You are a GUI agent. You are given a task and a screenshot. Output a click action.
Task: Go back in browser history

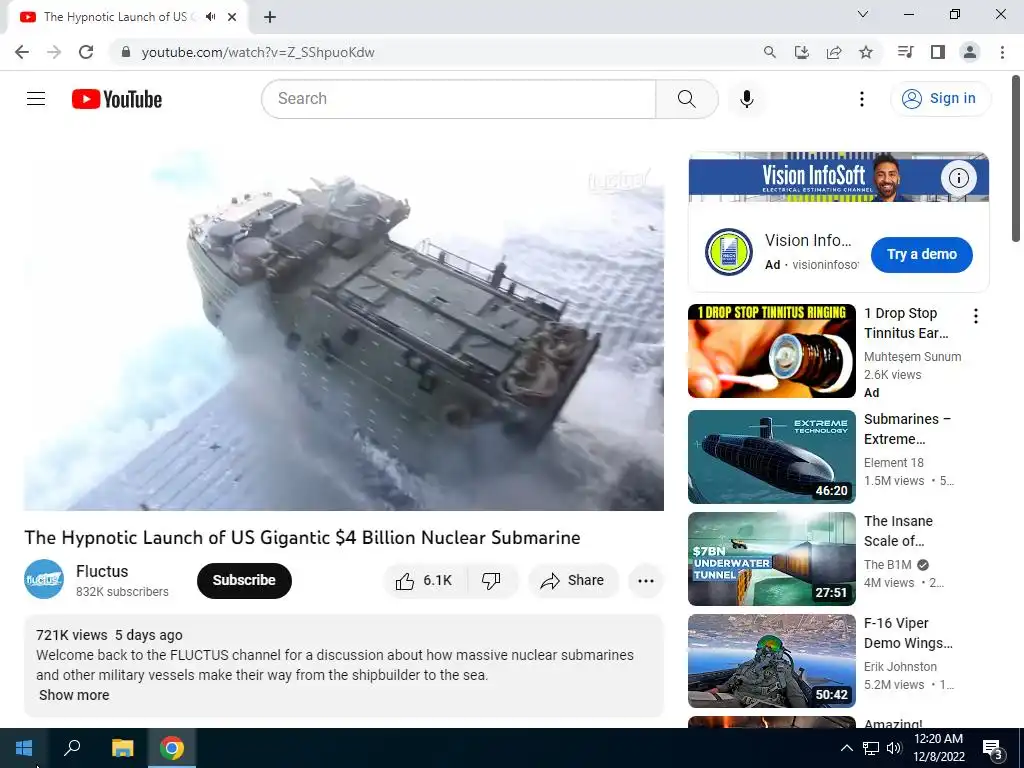pyautogui.click(x=22, y=52)
